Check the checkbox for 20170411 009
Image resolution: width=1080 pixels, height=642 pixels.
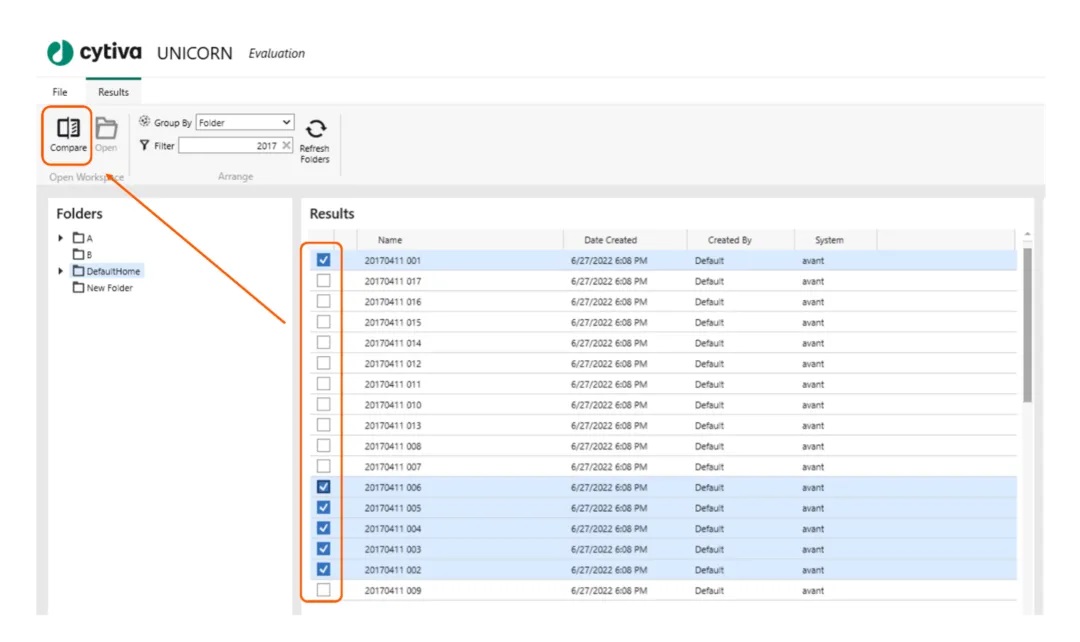click(x=323, y=590)
